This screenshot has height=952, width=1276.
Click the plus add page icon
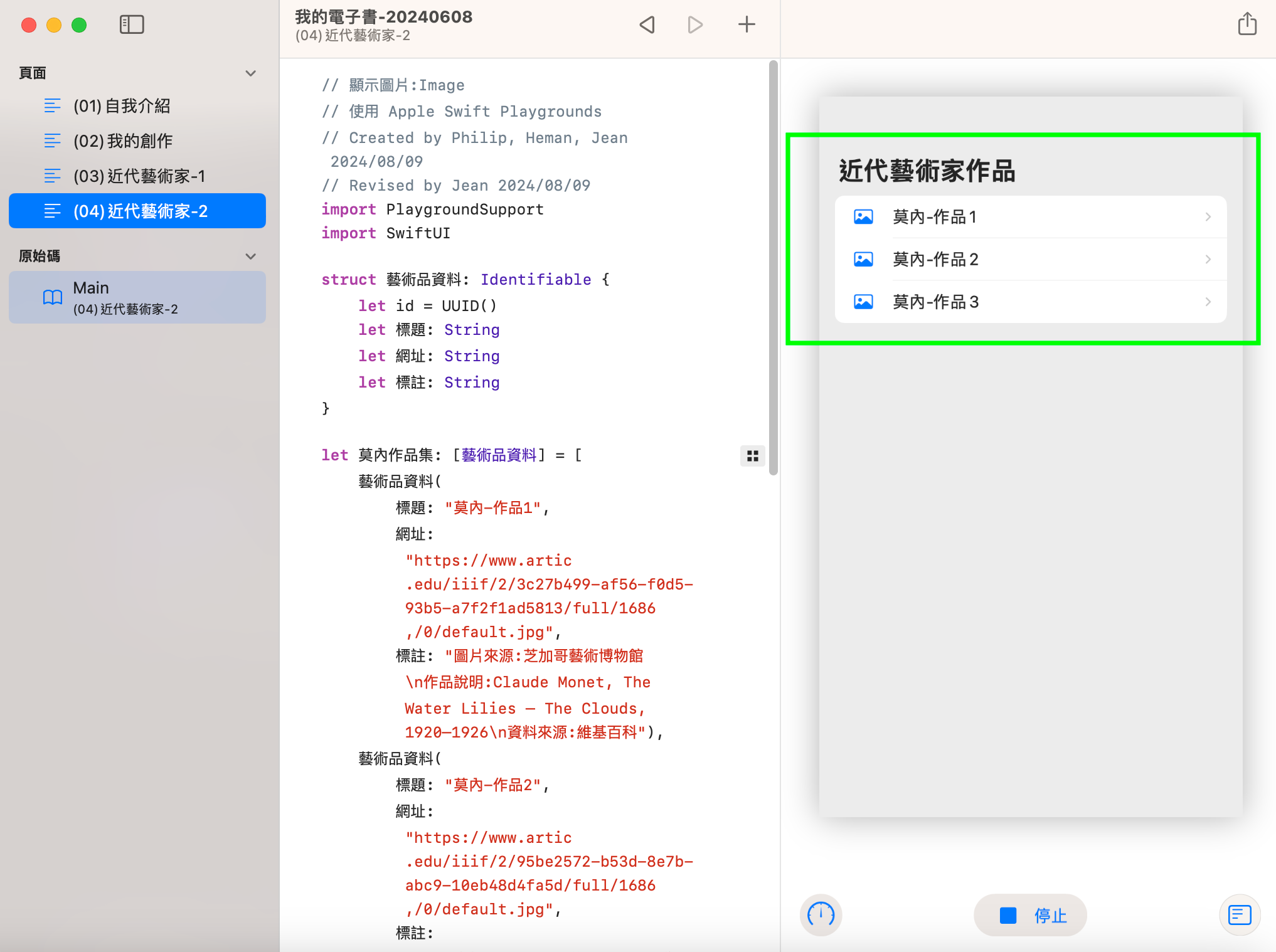747,24
